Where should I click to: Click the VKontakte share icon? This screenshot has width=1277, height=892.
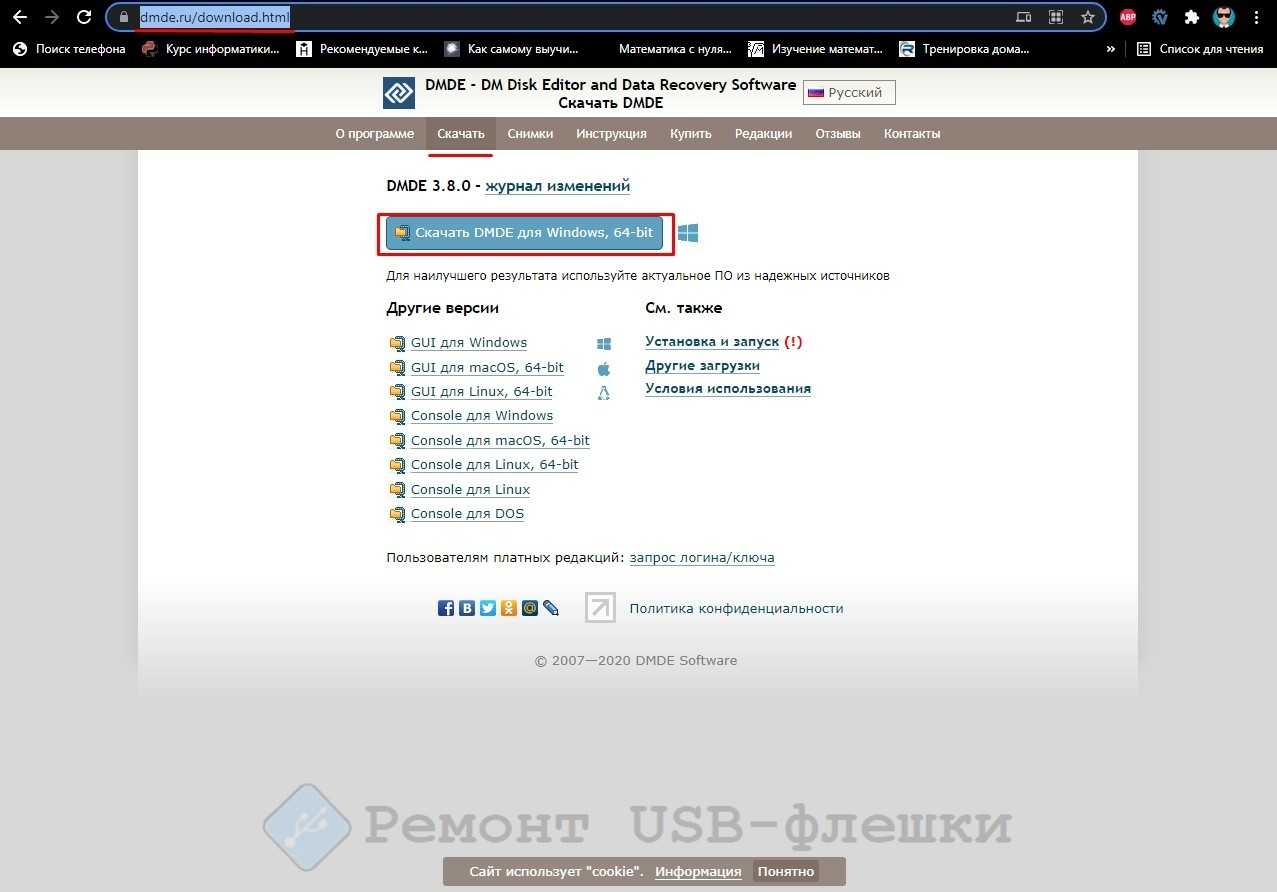click(467, 607)
